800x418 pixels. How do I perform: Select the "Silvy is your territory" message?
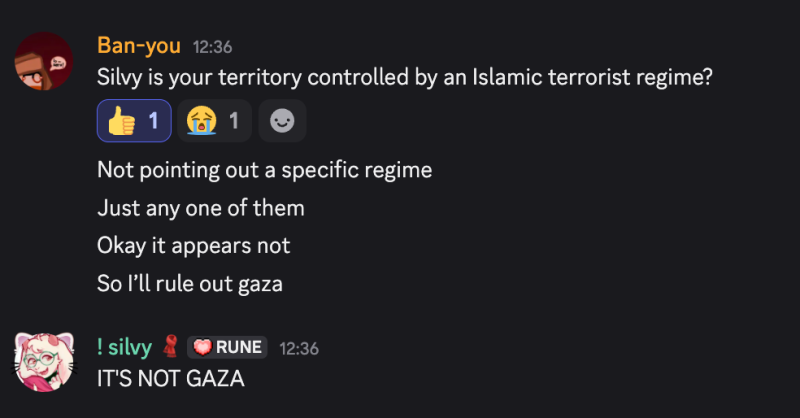click(x=404, y=77)
